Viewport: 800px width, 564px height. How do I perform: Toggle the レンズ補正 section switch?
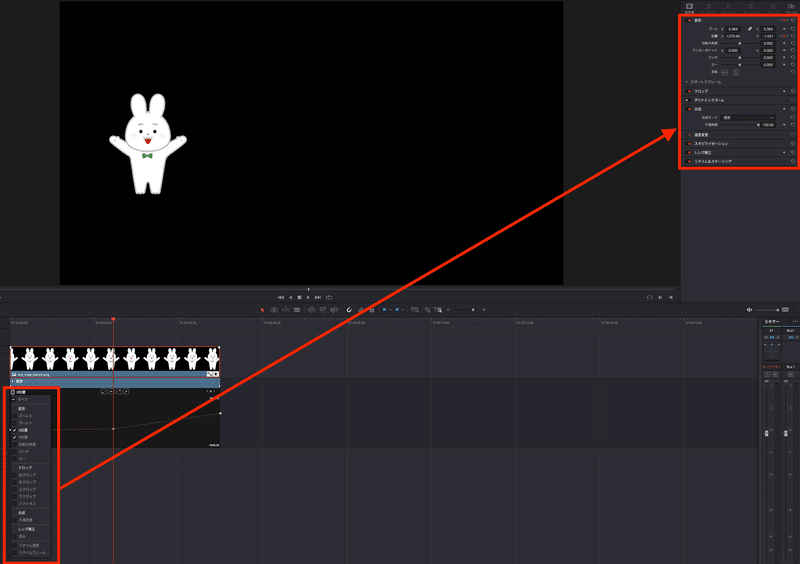coord(689,152)
